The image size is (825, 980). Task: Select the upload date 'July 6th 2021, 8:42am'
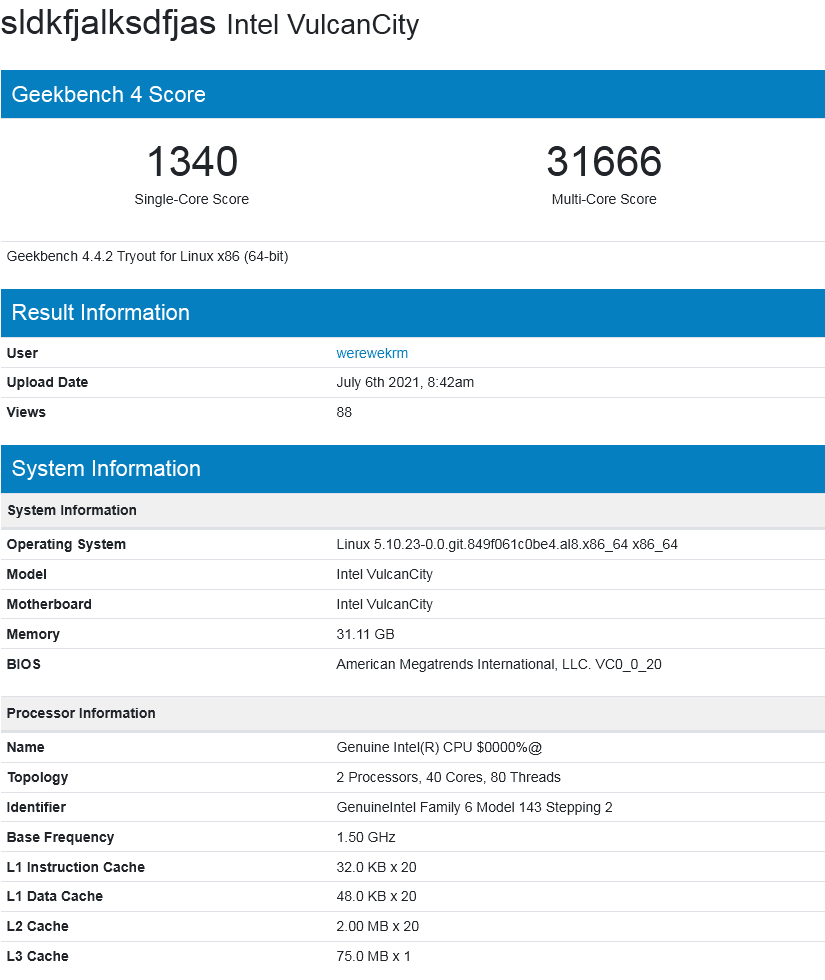pyautogui.click(x=405, y=382)
